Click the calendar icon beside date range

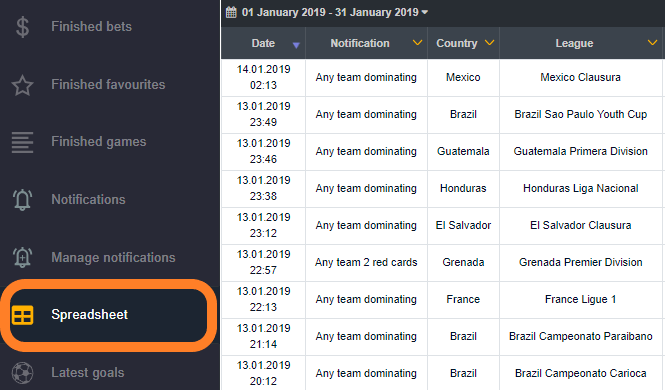[x=231, y=12]
